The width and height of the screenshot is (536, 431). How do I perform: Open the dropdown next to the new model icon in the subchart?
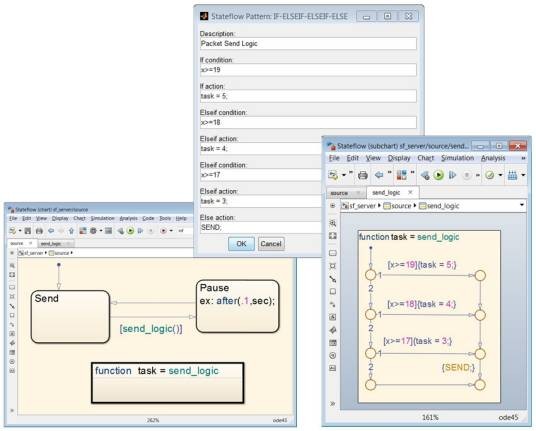(344, 175)
